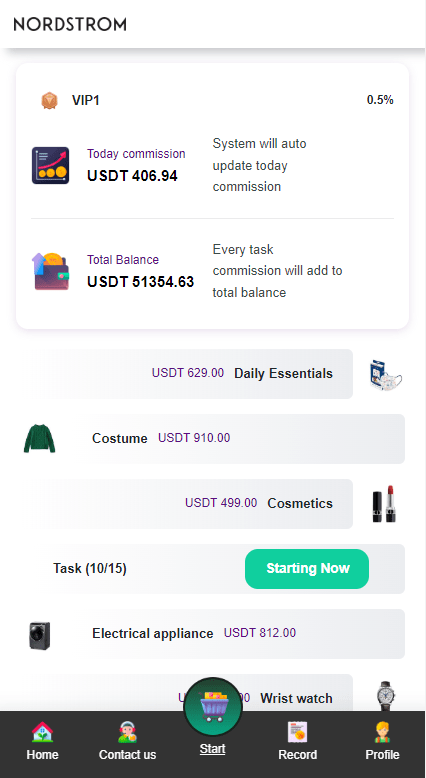
Task: Click the Wrist watch product image
Action: [x=385, y=696]
